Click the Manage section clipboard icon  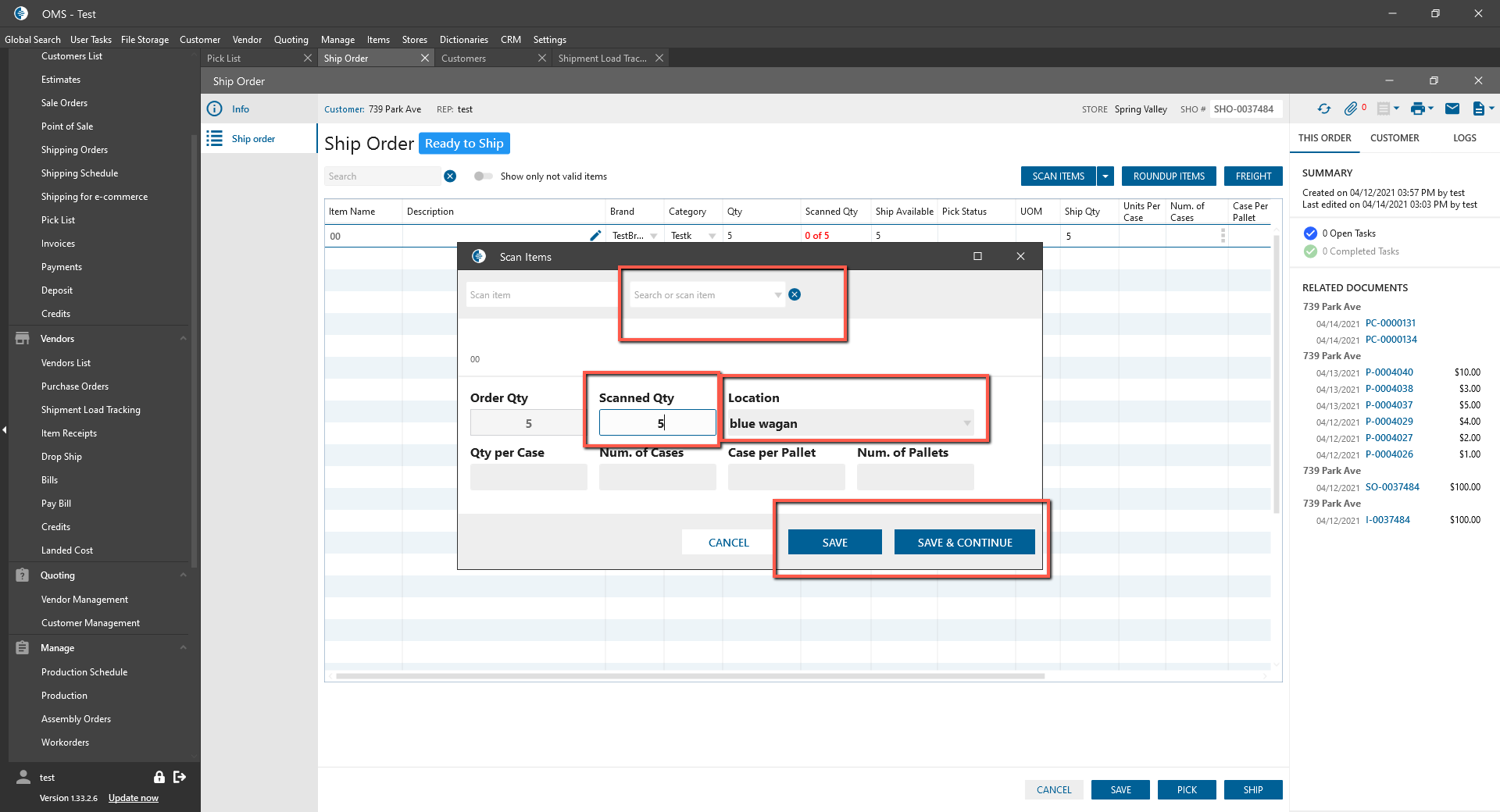(23, 648)
